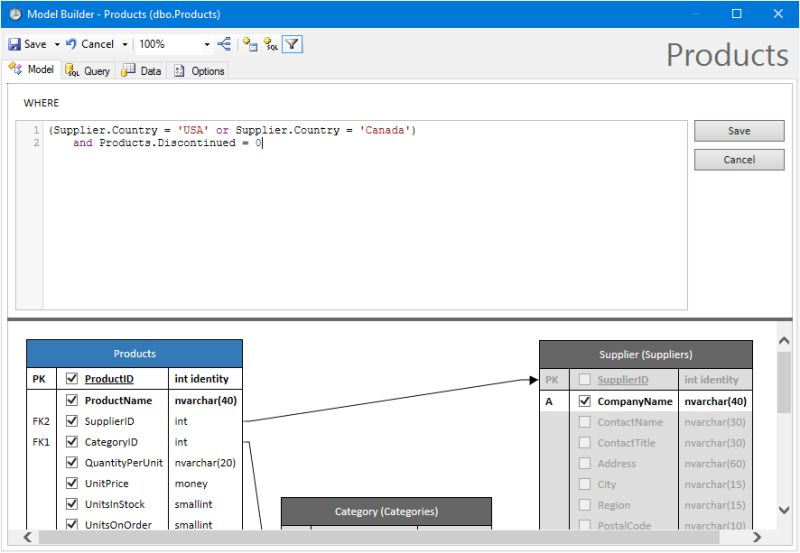Uncheck the ProductID checkbox
800x553 pixels.
[x=72, y=379]
